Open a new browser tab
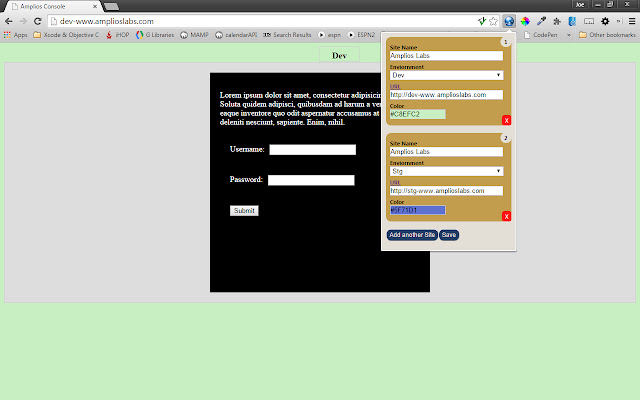The image size is (640, 400). (111, 7)
